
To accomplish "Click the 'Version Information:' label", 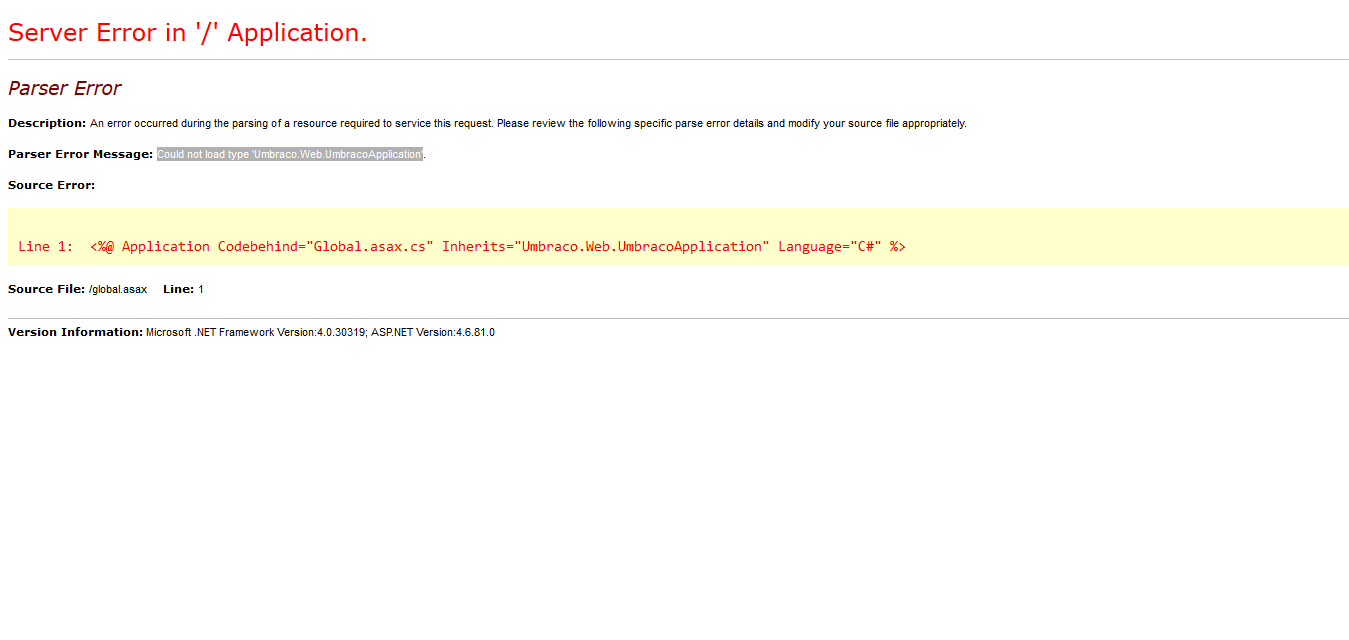I will tap(75, 332).
